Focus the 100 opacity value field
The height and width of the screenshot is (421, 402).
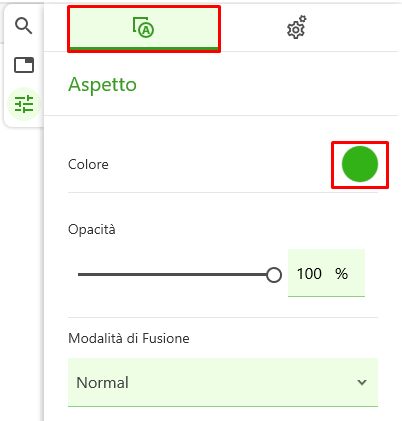click(x=326, y=273)
